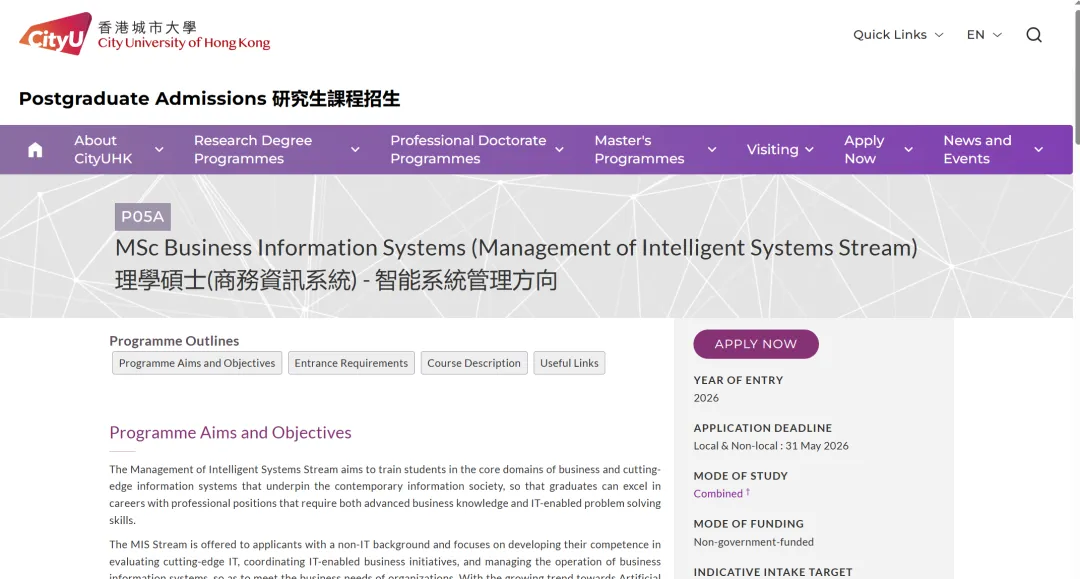Viewport: 1080px width, 579px height.
Task: Open the Visiting menu
Action: [x=780, y=150]
